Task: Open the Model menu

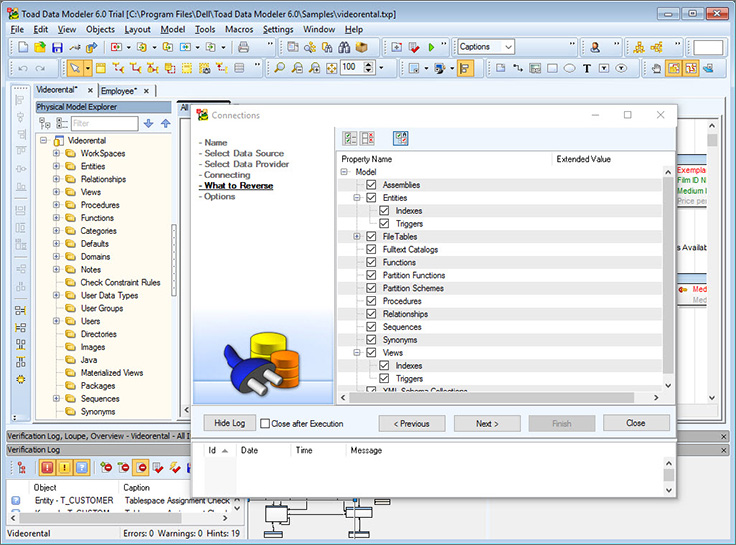Action: click(173, 29)
